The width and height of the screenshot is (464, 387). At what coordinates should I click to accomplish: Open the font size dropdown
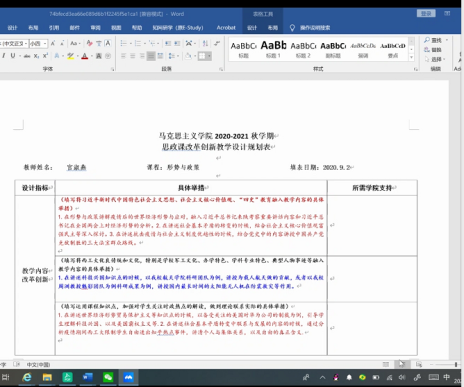pyautogui.click(x=45, y=44)
